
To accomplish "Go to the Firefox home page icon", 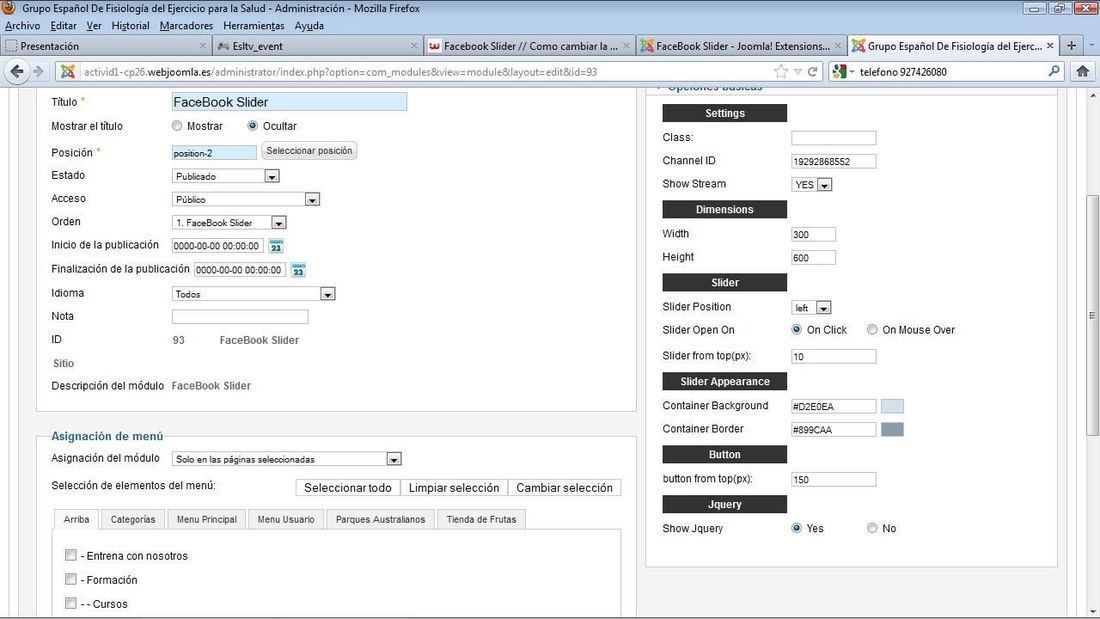I will pos(1082,72).
